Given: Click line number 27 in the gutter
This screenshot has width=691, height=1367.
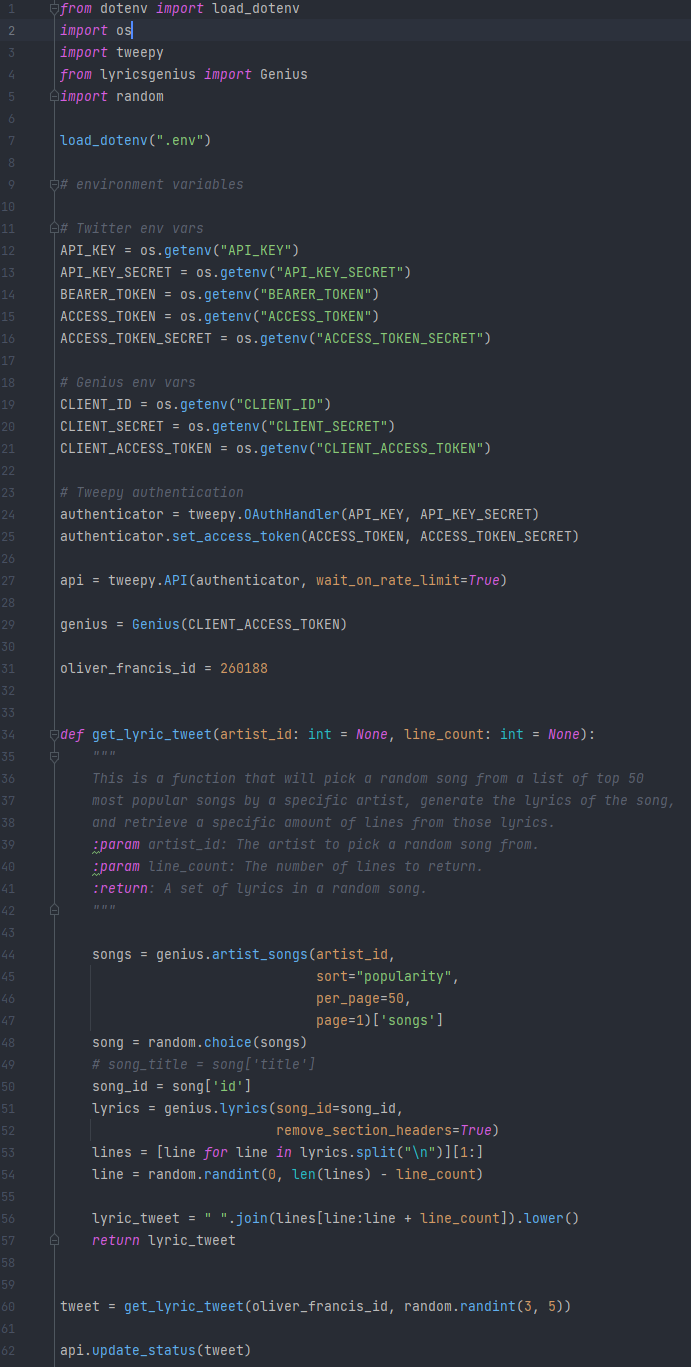Looking at the screenshot, I should 9,581.
